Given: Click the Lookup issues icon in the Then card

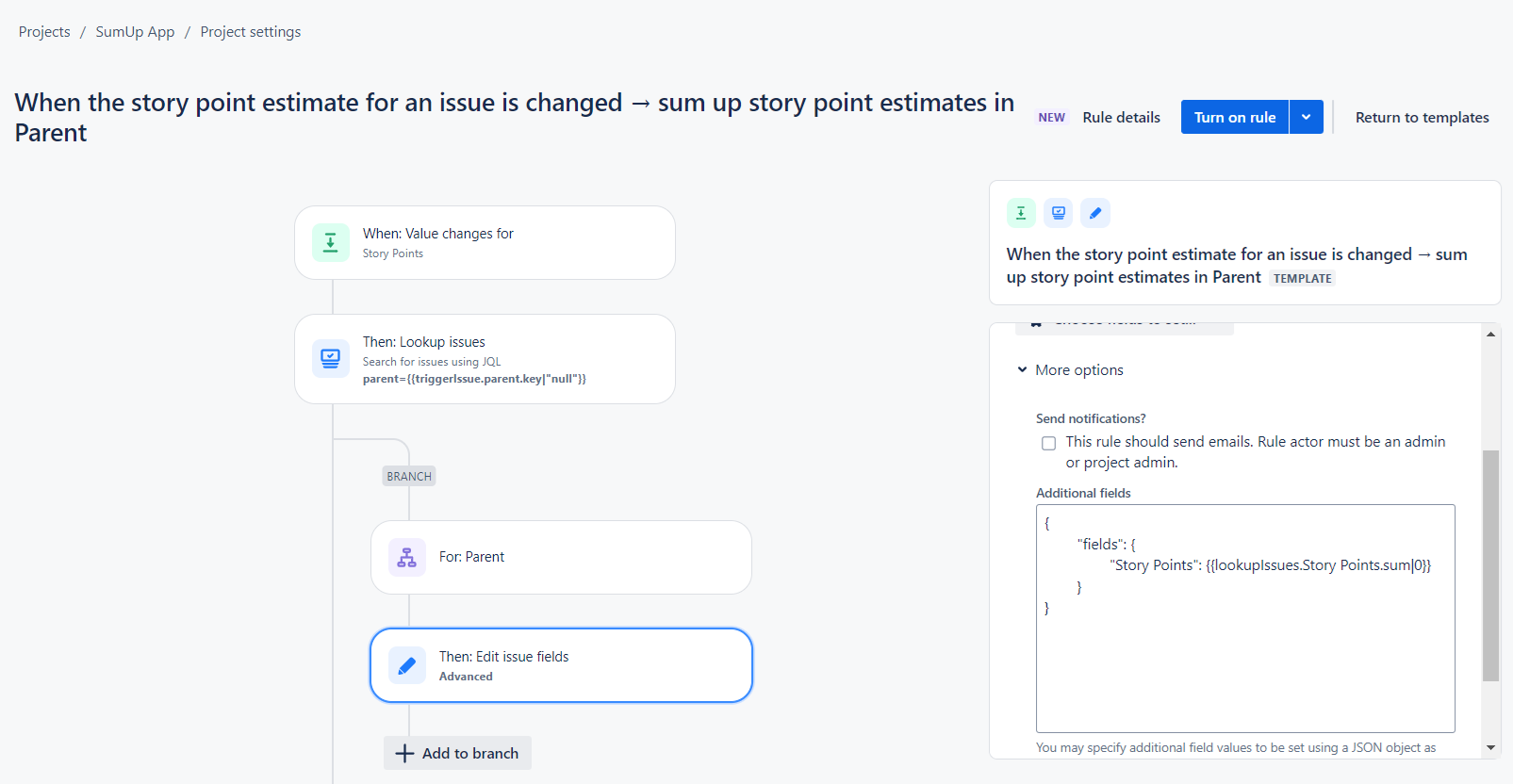Looking at the screenshot, I should 330,359.
